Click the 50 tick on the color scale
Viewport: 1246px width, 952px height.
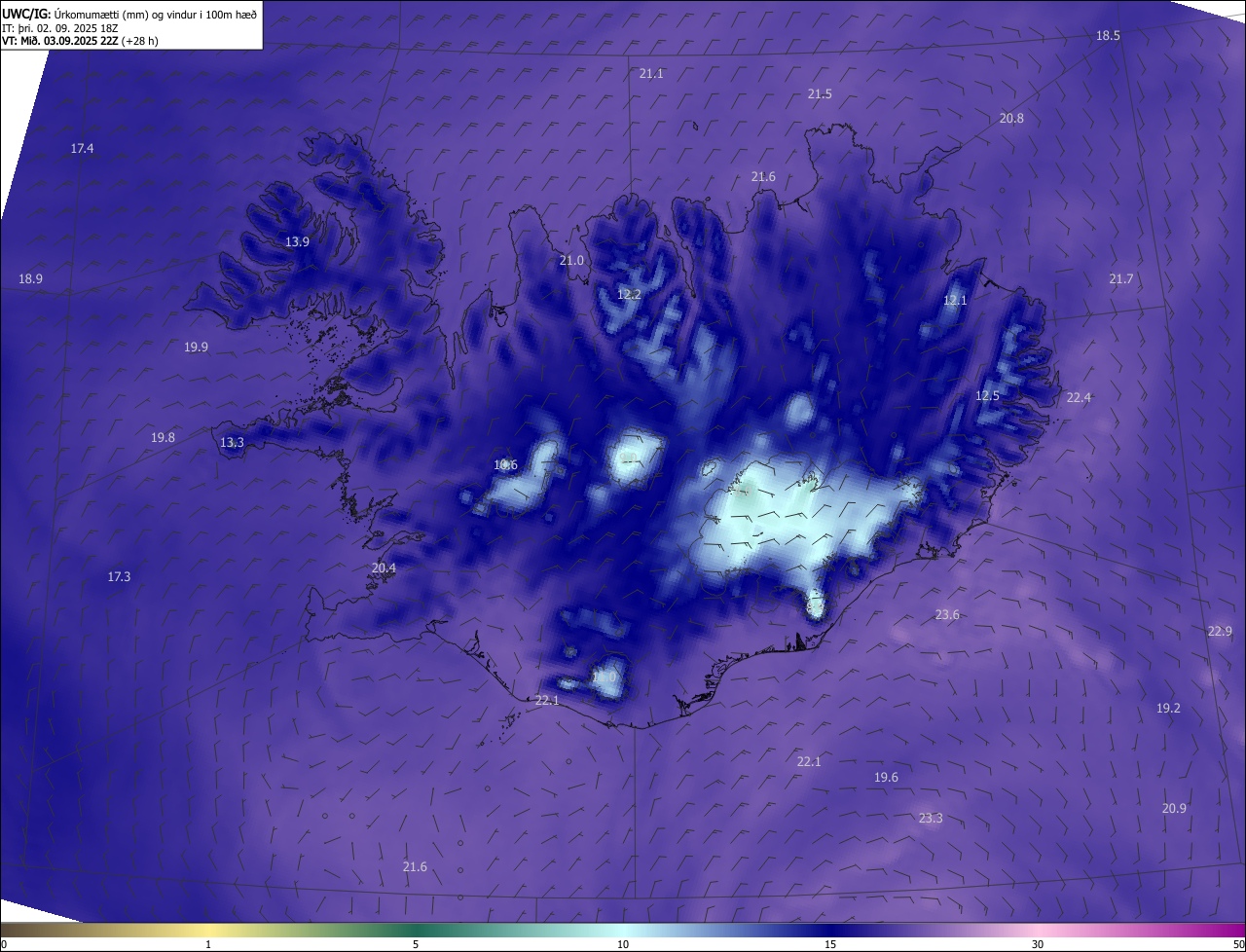(1238, 944)
